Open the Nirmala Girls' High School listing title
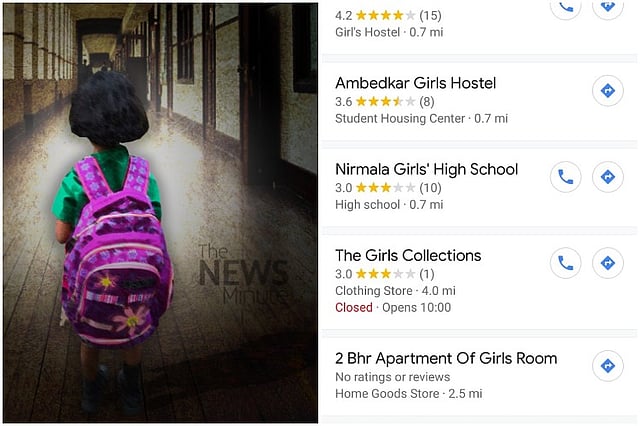The image size is (640, 426). (427, 169)
